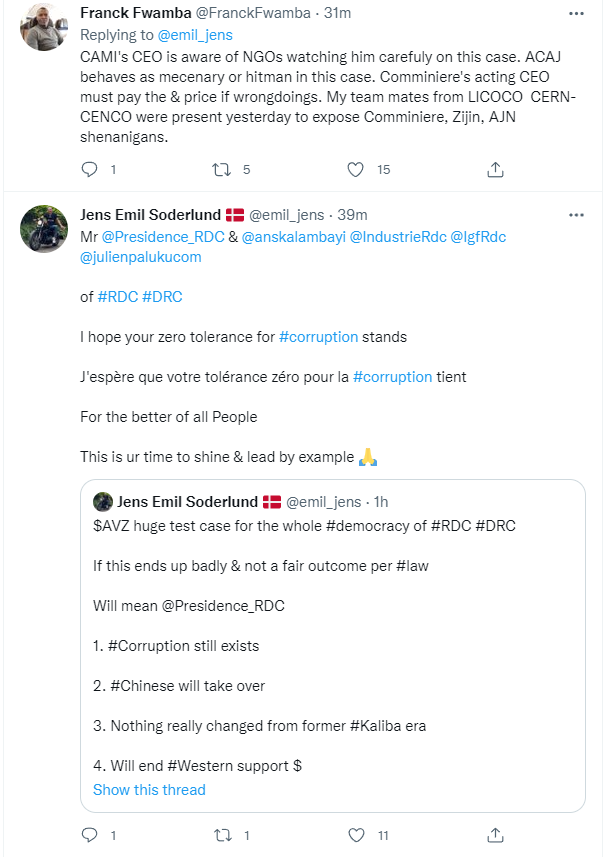Open more options on Franck Fwamba's tweet

click(576, 14)
